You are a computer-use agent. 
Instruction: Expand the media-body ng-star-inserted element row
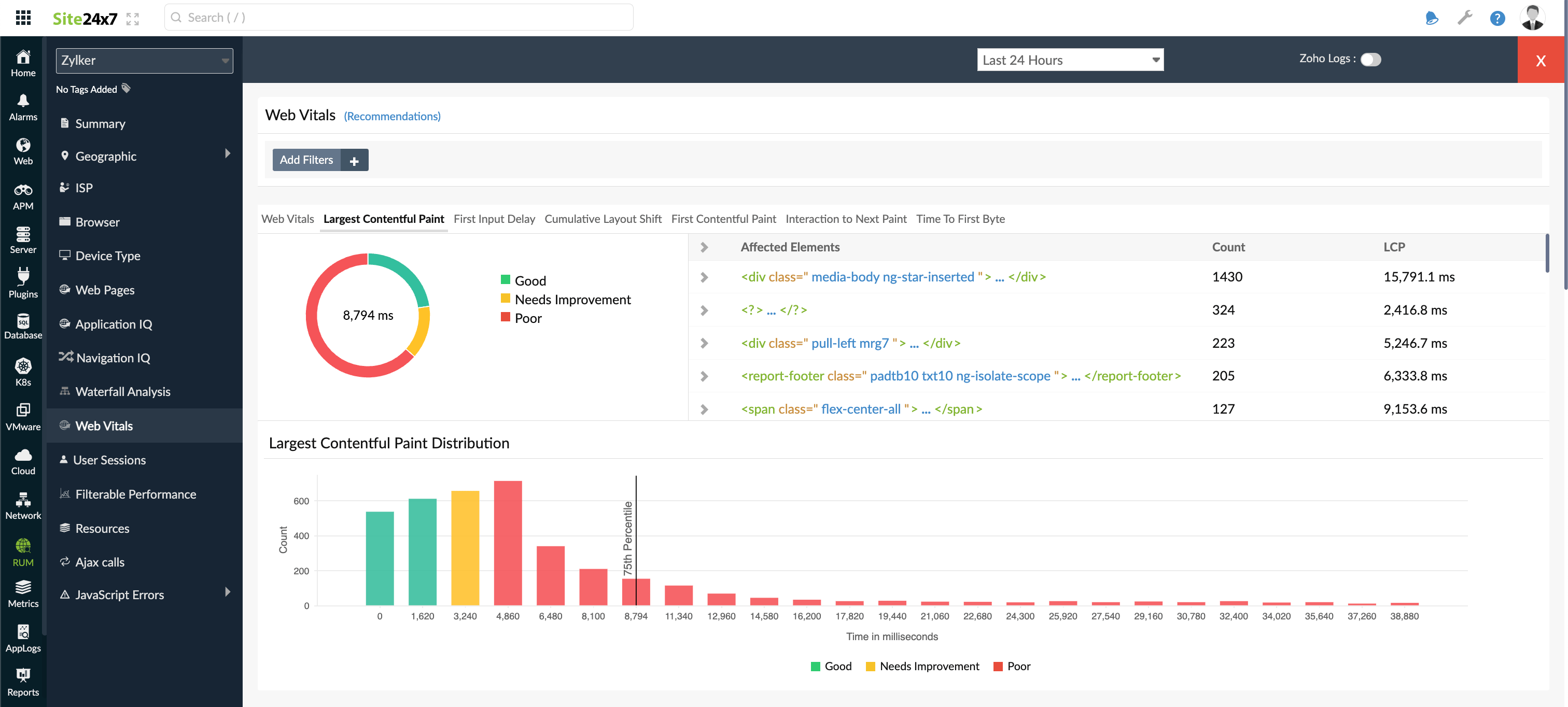pyautogui.click(x=704, y=277)
